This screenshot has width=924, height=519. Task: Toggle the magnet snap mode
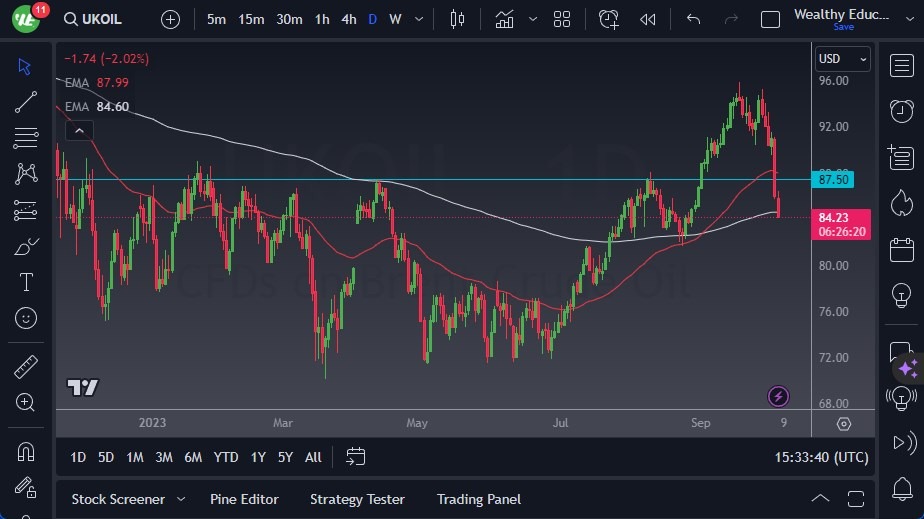[x=27, y=451]
